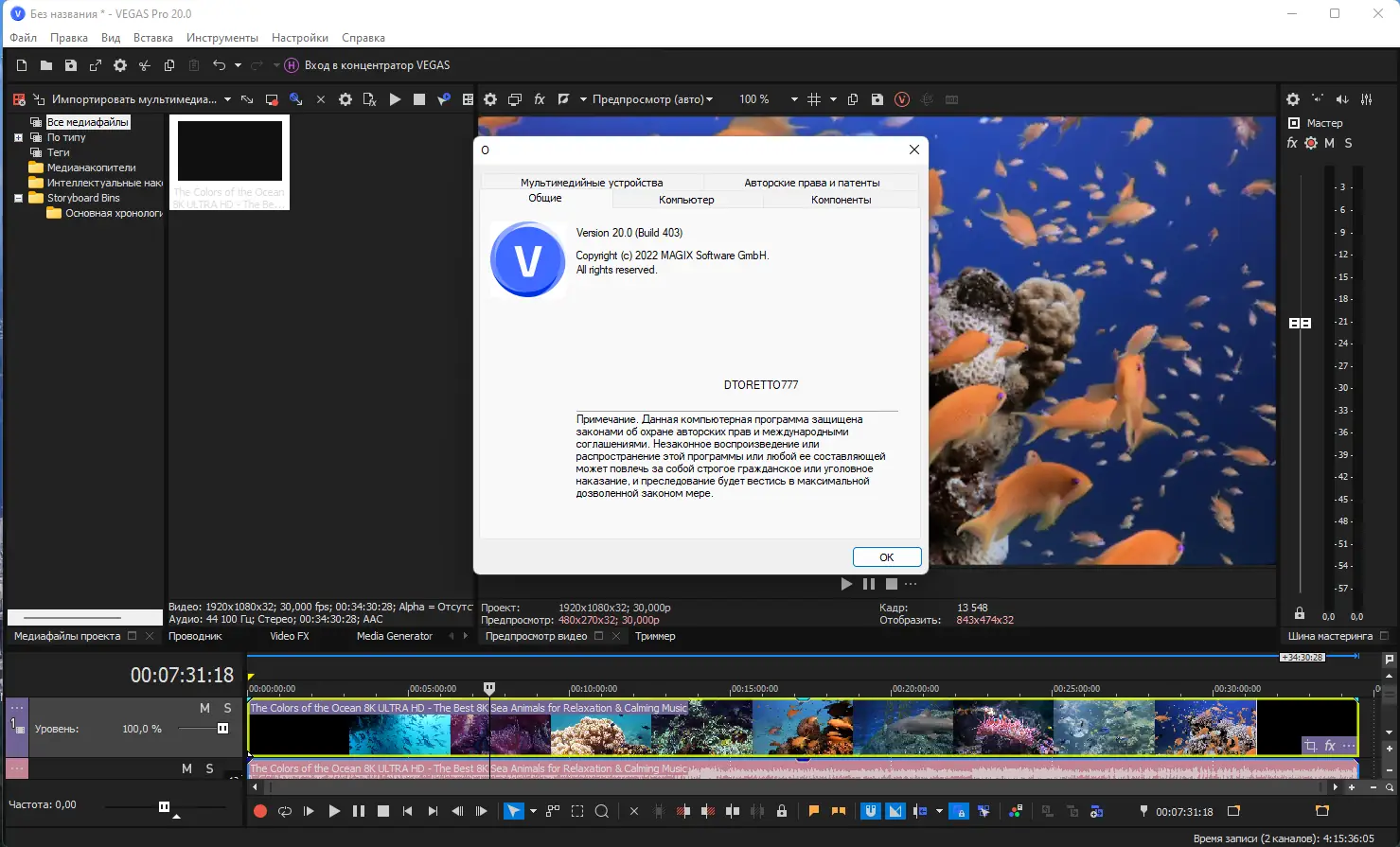Image resolution: width=1400 pixels, height=847 pixels.
Task: Toggle split screen view in preview toolbar
Action: (x=564, y=99)
